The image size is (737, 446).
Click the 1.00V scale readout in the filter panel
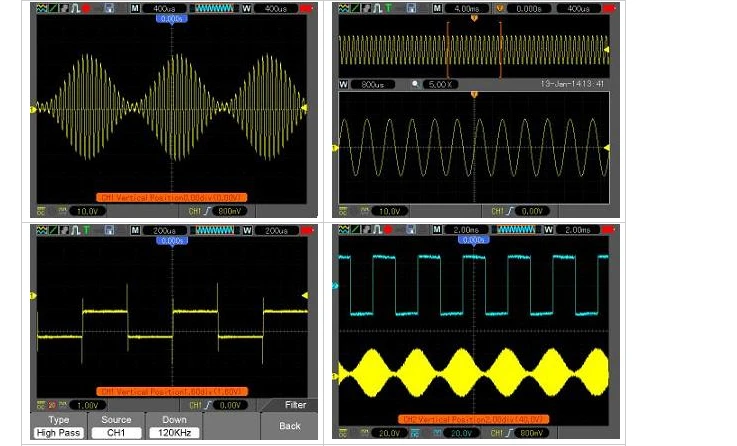coord(87,405)
